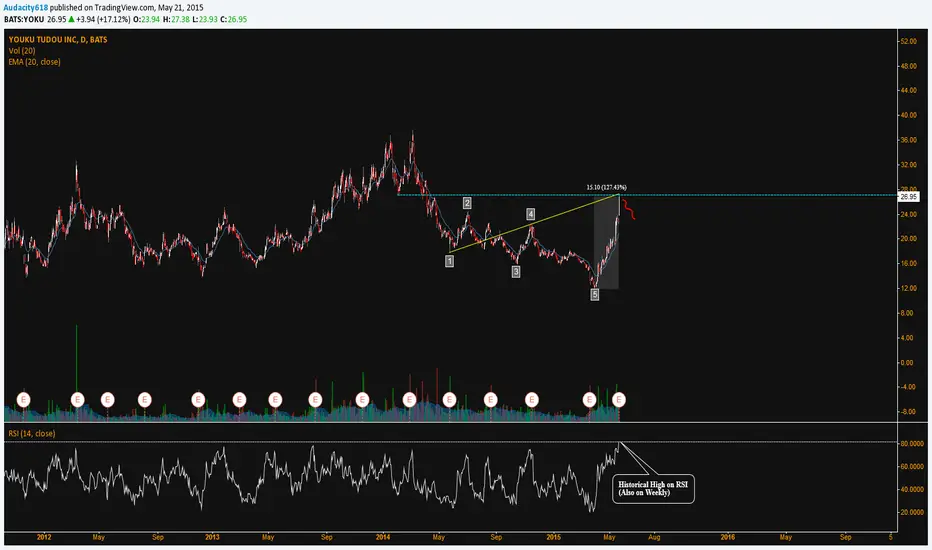The width and height of the screenshot is (932, 550).
Task: Select the wave label 1 marker
Action: [449, 261]
